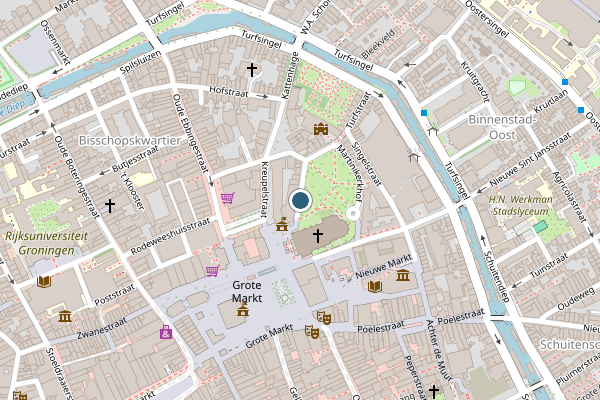600x400 pixels.
Task: Click the church cross icon on Martinikerk
Action: pos(318,235)
